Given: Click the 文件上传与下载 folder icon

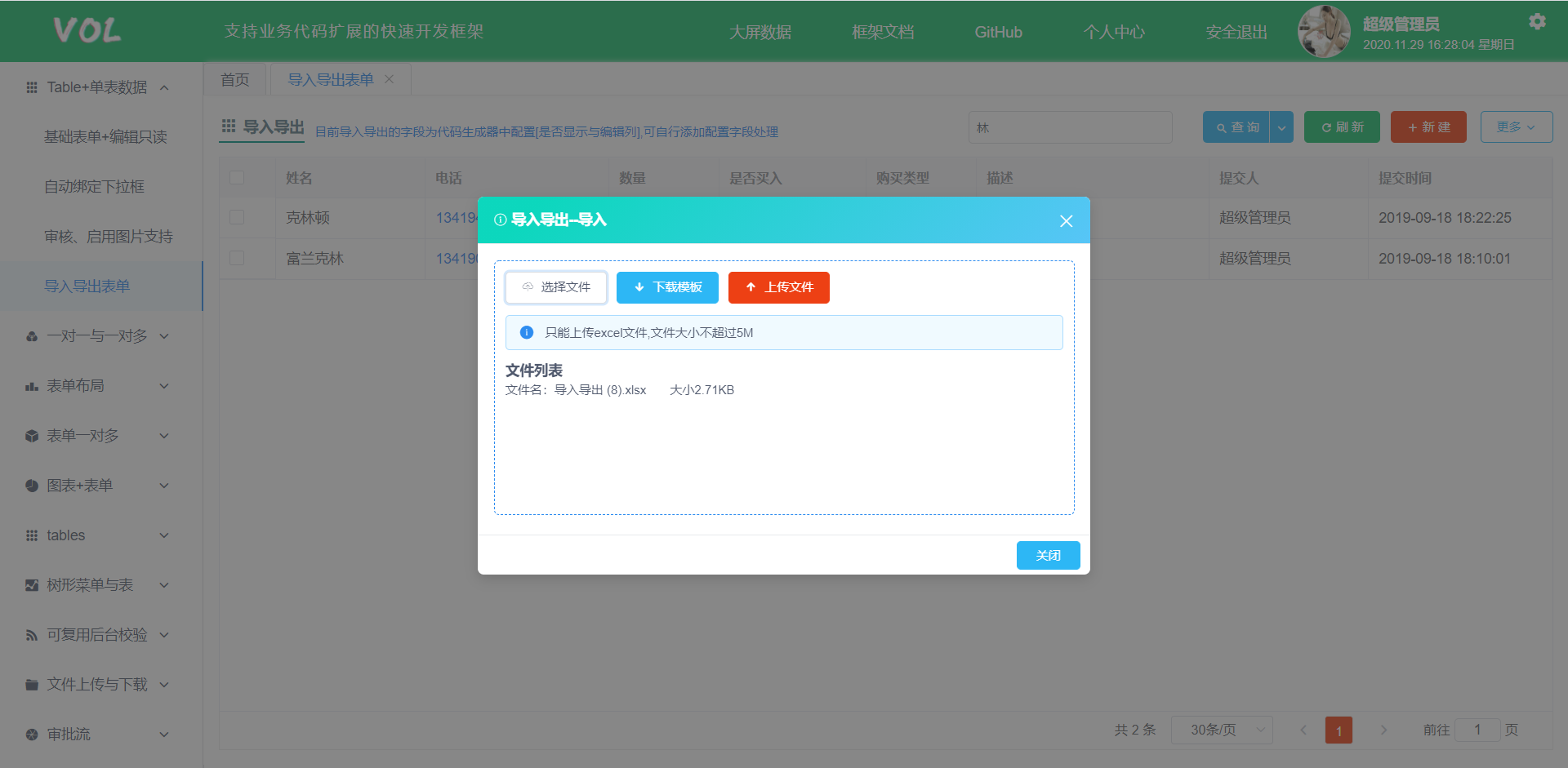Looking at the screenshot, I should coord(32,685).
